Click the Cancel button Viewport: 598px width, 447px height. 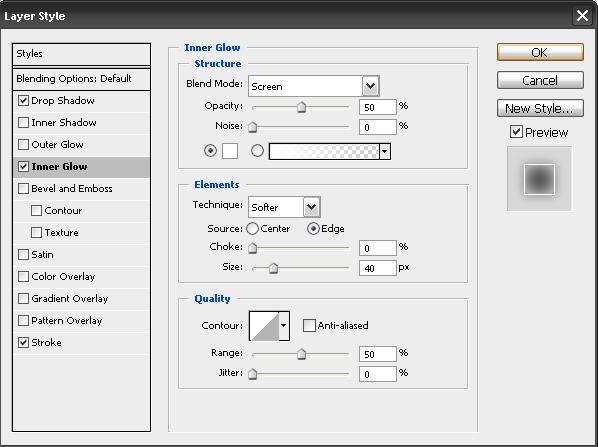coord(540,80)
